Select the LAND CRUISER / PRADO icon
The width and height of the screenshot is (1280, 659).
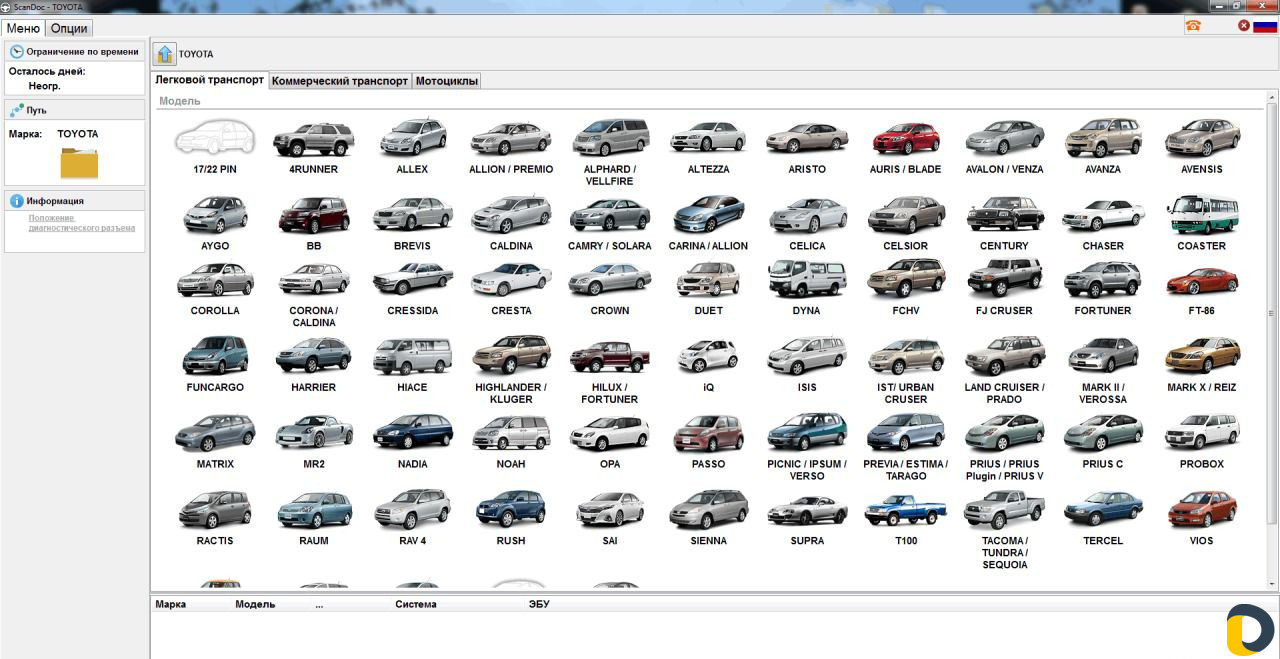coord(1004,356)
